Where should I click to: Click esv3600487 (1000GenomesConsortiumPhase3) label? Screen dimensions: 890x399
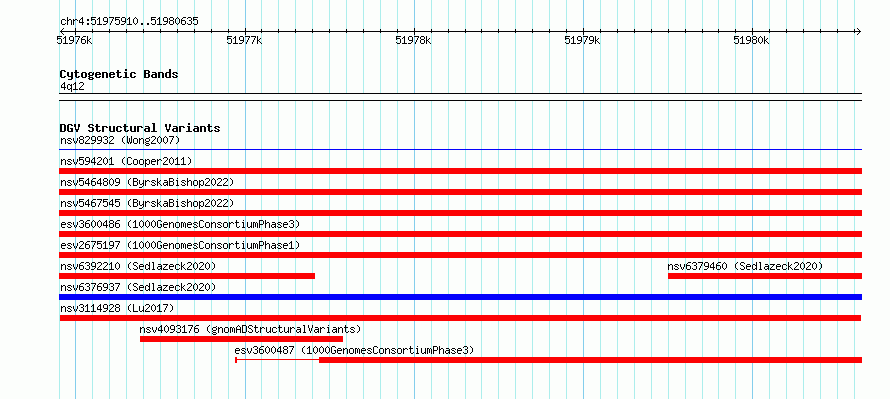point(354,350)
